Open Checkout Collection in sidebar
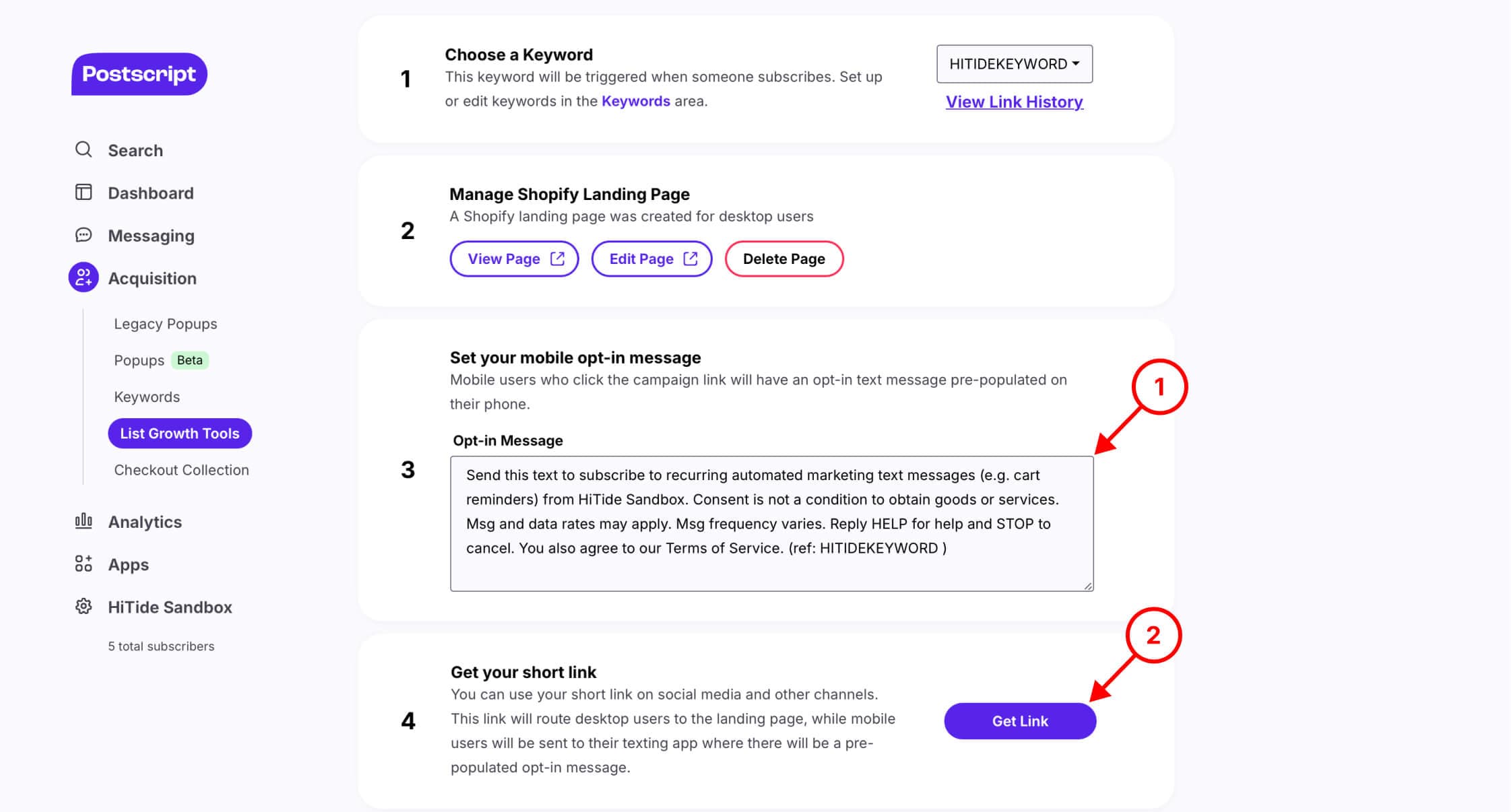This screenshot has width=1511, height=812. (x=181, y=470)
